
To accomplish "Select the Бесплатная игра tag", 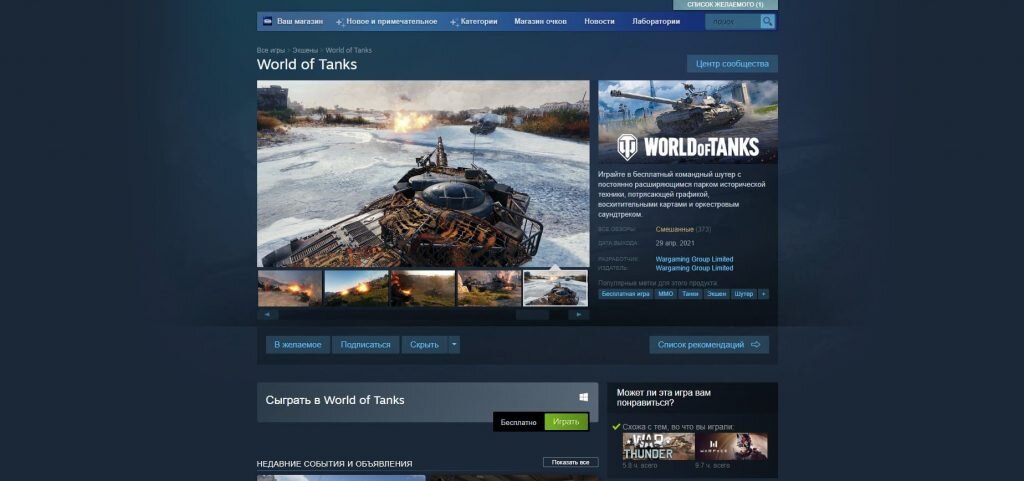I will 626,294.
